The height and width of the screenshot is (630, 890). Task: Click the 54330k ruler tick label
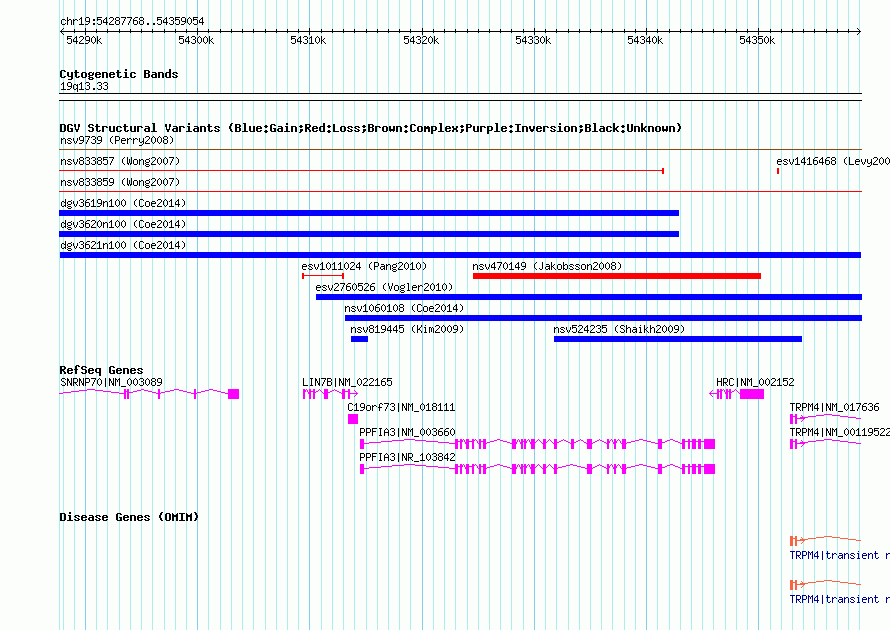[533, 40]
